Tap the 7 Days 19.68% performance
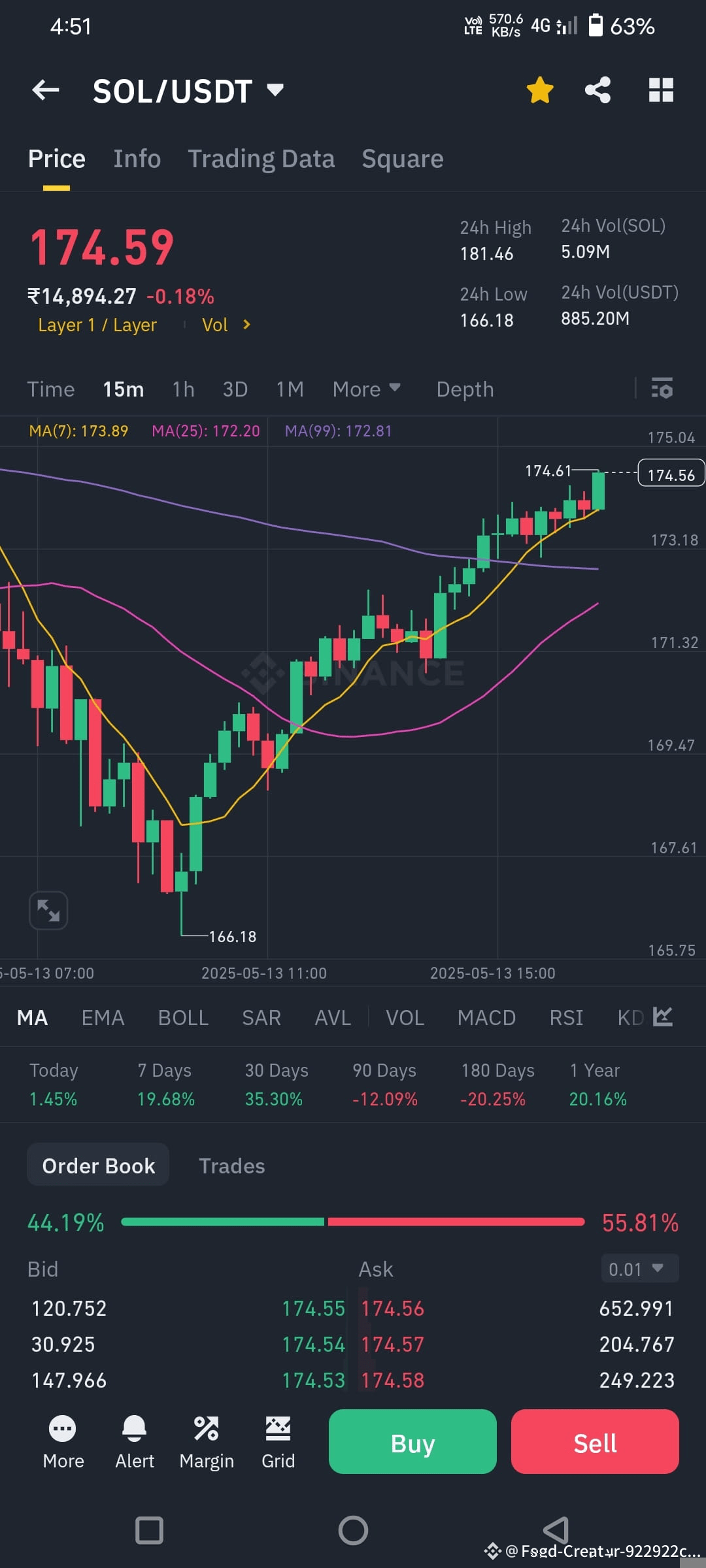The width and height of the screenshot is (706, 1568). 165,1085
